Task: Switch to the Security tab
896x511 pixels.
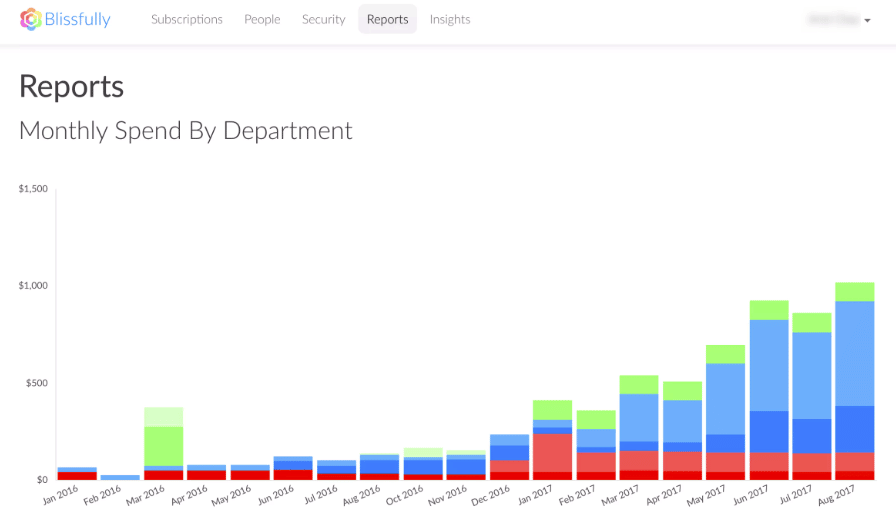Action: 323,19
